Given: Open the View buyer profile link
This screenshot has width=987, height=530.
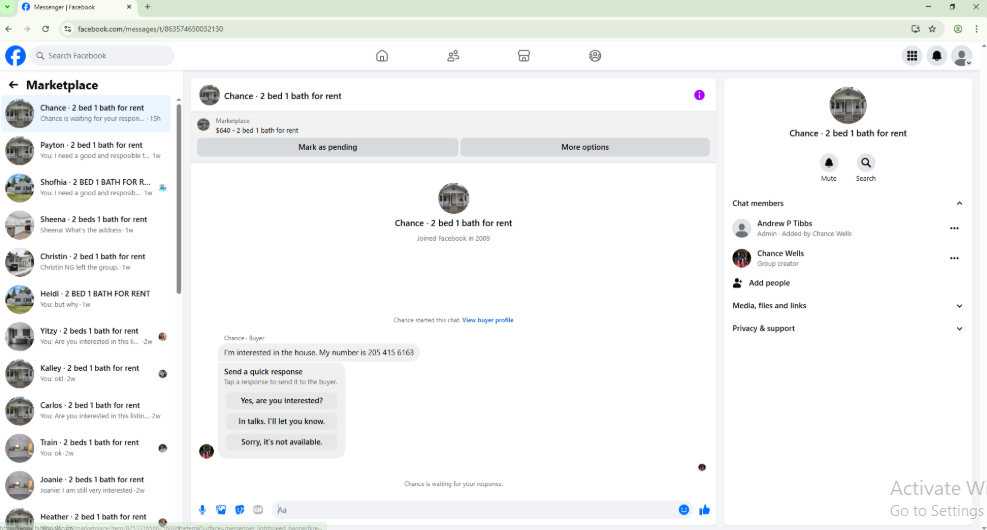Looking at the screenshot, I should click(488, 320).
